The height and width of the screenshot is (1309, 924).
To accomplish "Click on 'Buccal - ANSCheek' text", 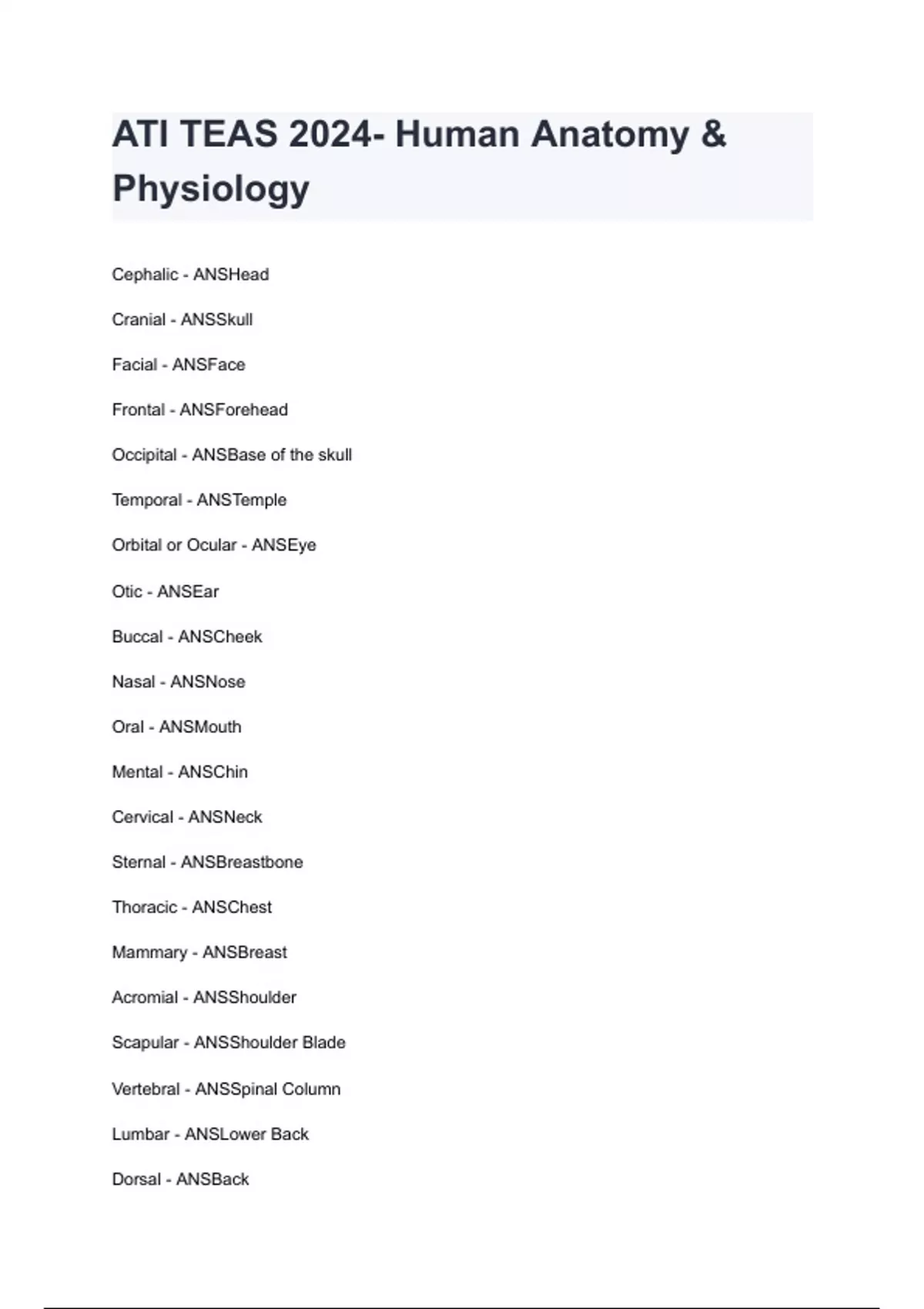I will tap(187, 637).
